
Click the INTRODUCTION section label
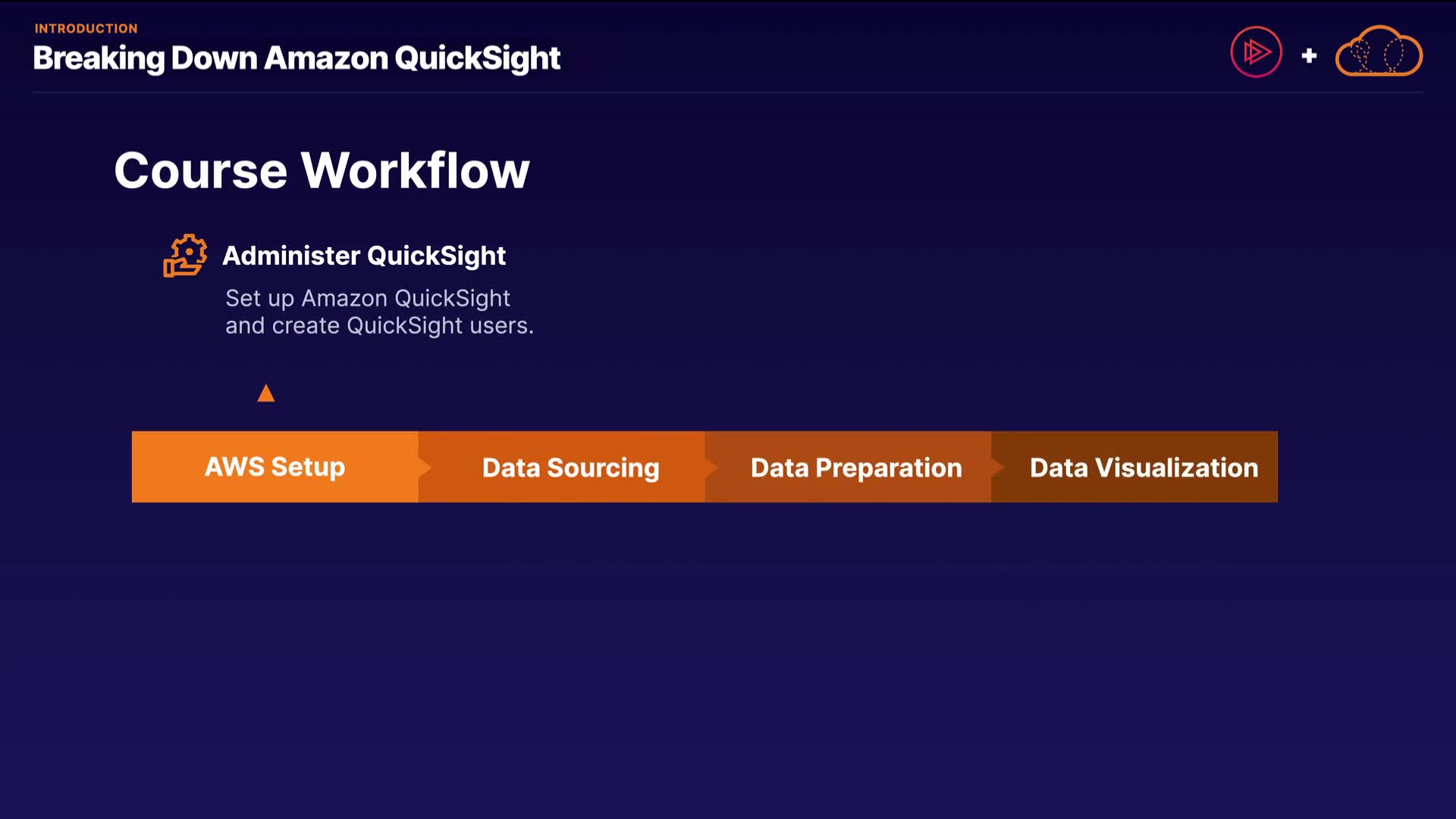click(86, 29)
